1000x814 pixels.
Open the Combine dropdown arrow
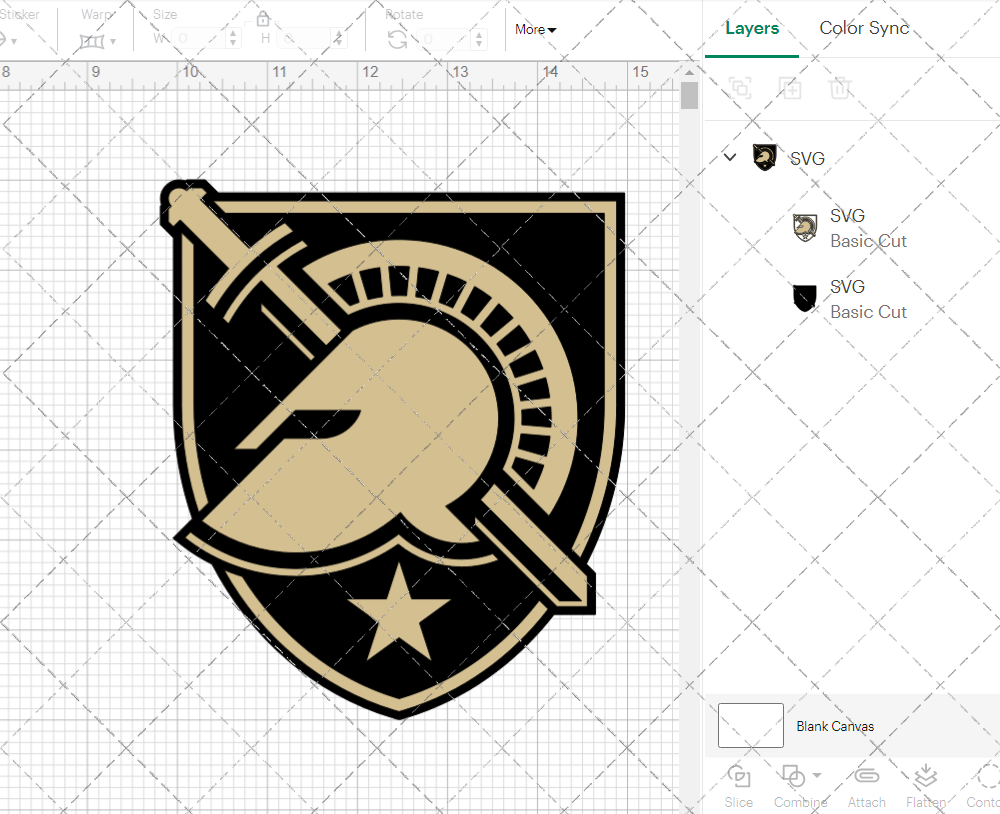[817, 776]
